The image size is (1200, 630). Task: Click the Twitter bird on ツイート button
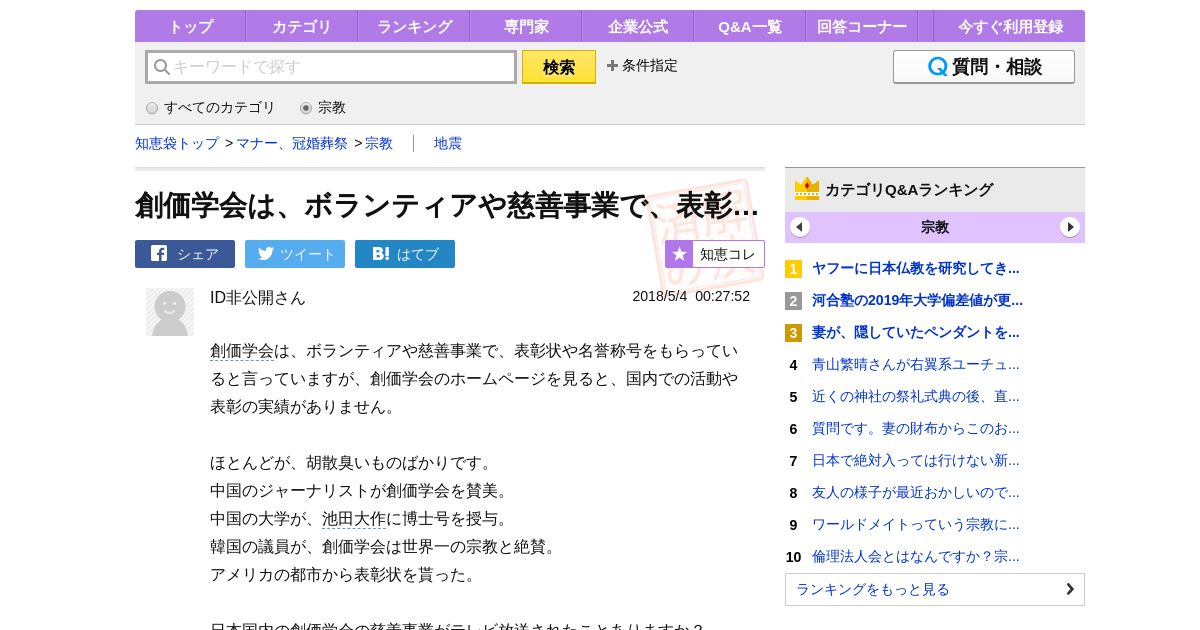[x=265, y=253]
